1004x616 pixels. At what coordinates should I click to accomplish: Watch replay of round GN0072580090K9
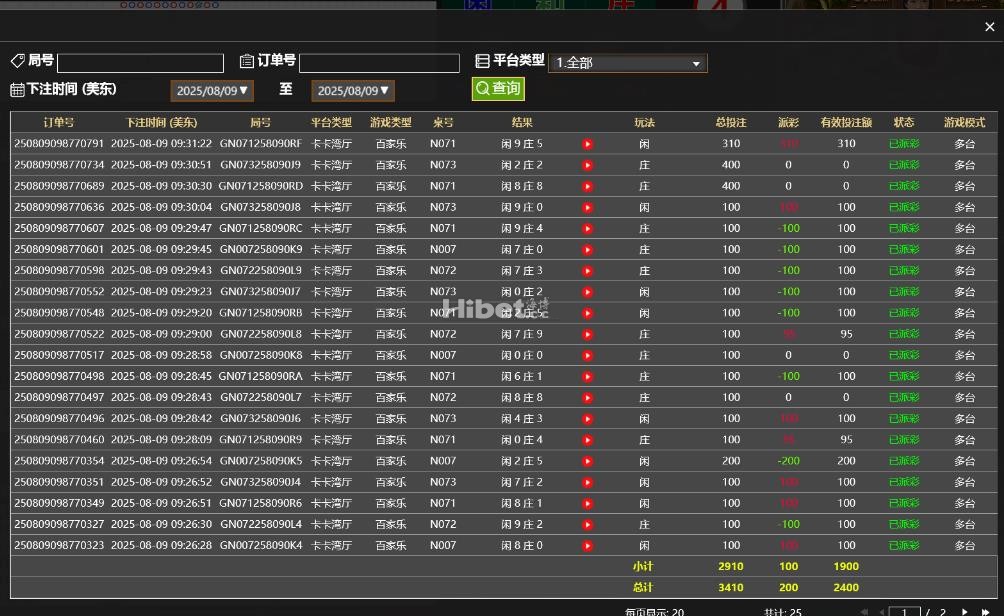coord(588,250)
